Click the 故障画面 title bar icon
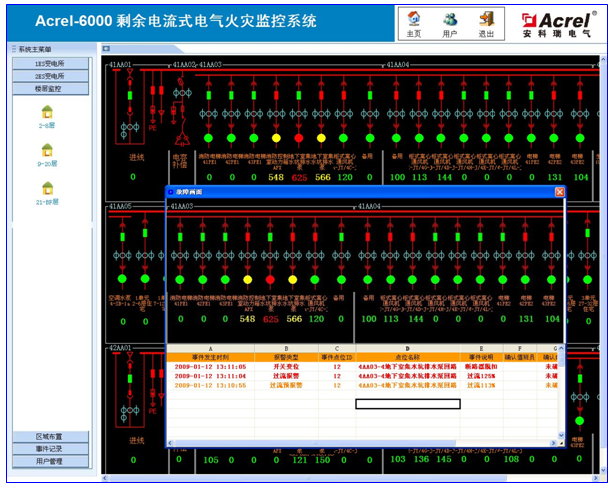The width and height of the screenshot is (613, 490). coord(170,192)
